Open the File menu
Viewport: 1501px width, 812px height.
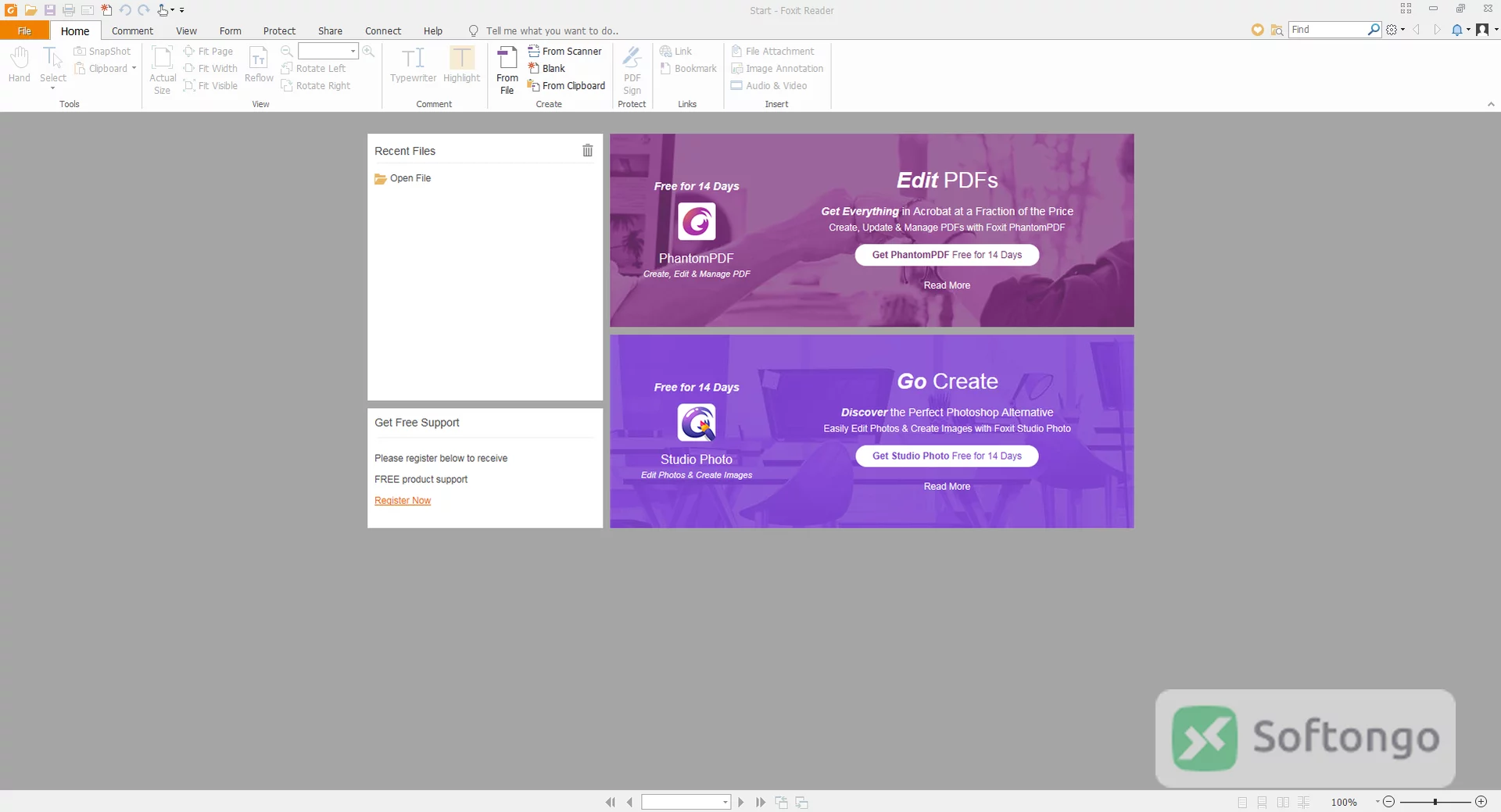[24, 30]
